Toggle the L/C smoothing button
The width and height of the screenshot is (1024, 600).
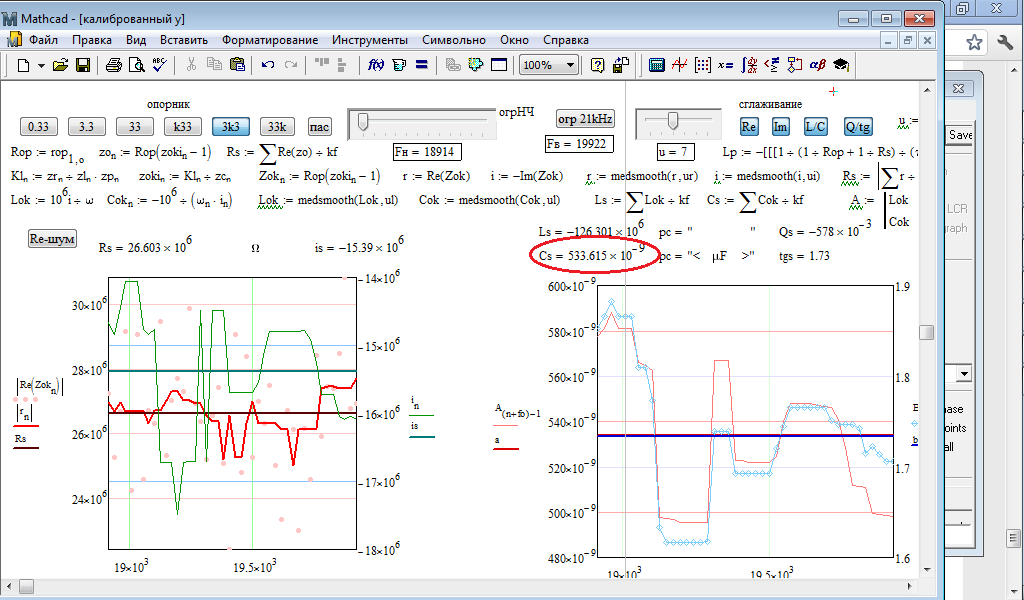pyautogui.click(x=815, y=126)
